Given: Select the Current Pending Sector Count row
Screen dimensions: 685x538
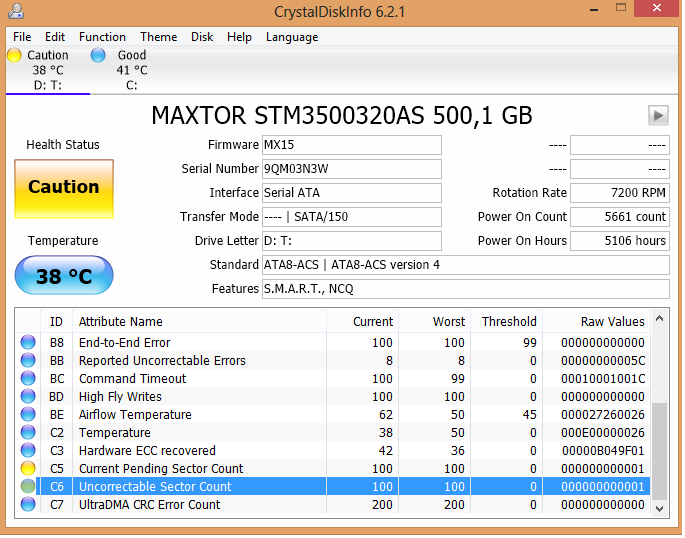Looking at the screenshot, I should (333, 469).
